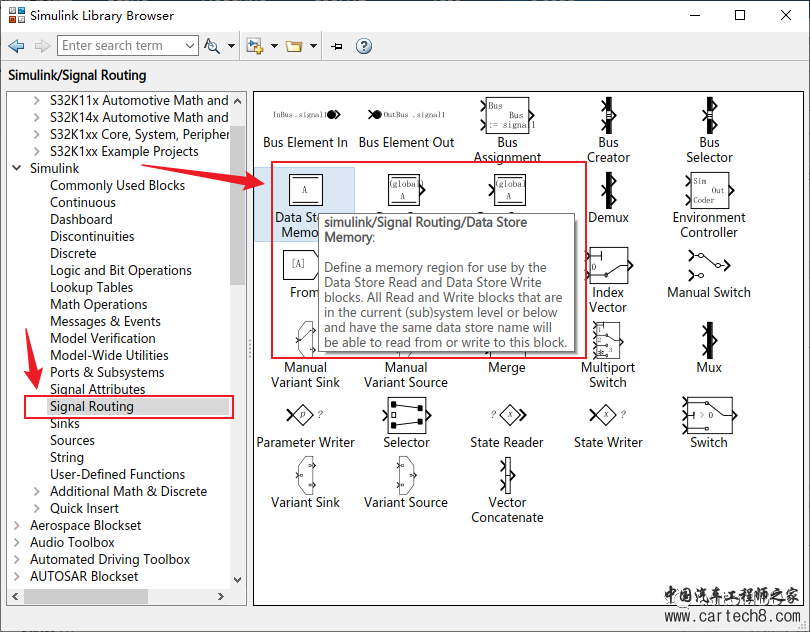
Task: Click the open folder icon
Action: pos(294,46)
